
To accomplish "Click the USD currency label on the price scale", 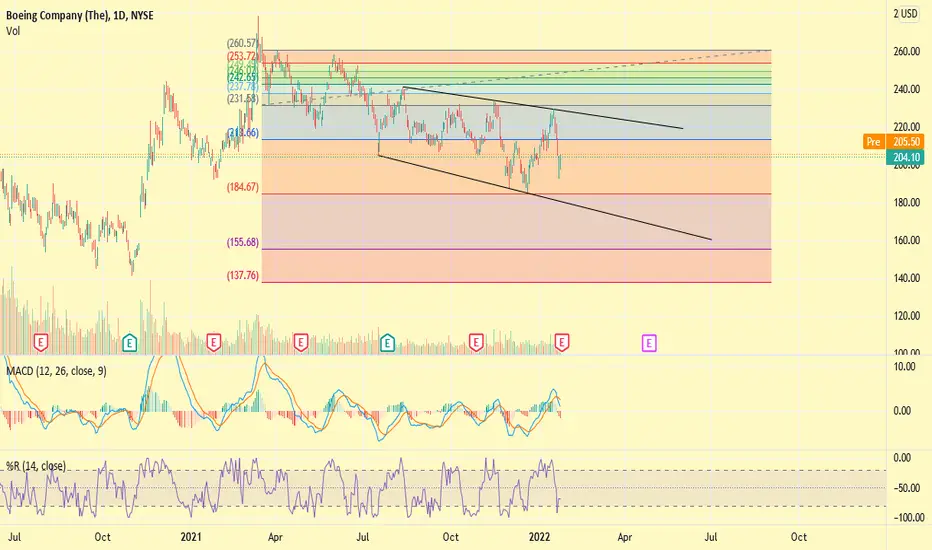I will [909, 14].
